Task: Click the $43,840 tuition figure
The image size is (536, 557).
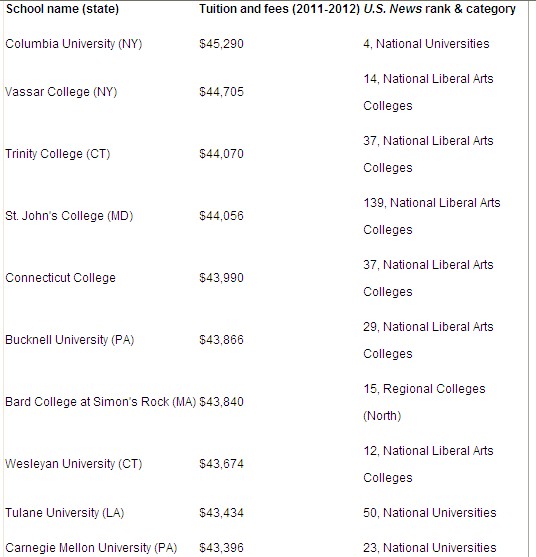Action: 221,402
